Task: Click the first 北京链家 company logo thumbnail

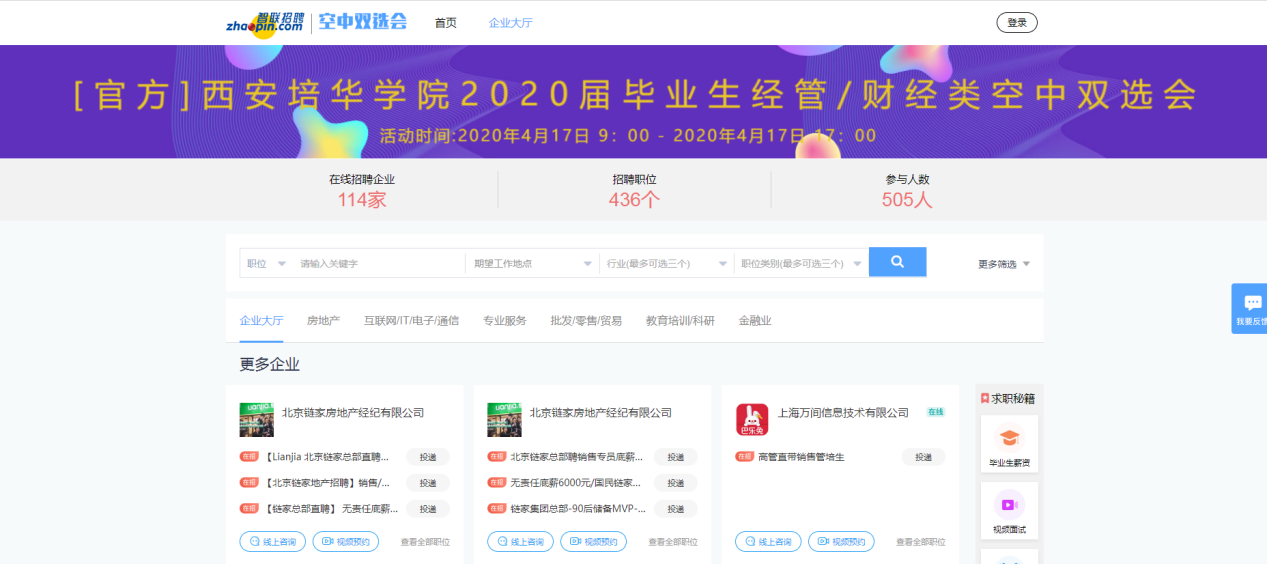Action: point(256,420)
